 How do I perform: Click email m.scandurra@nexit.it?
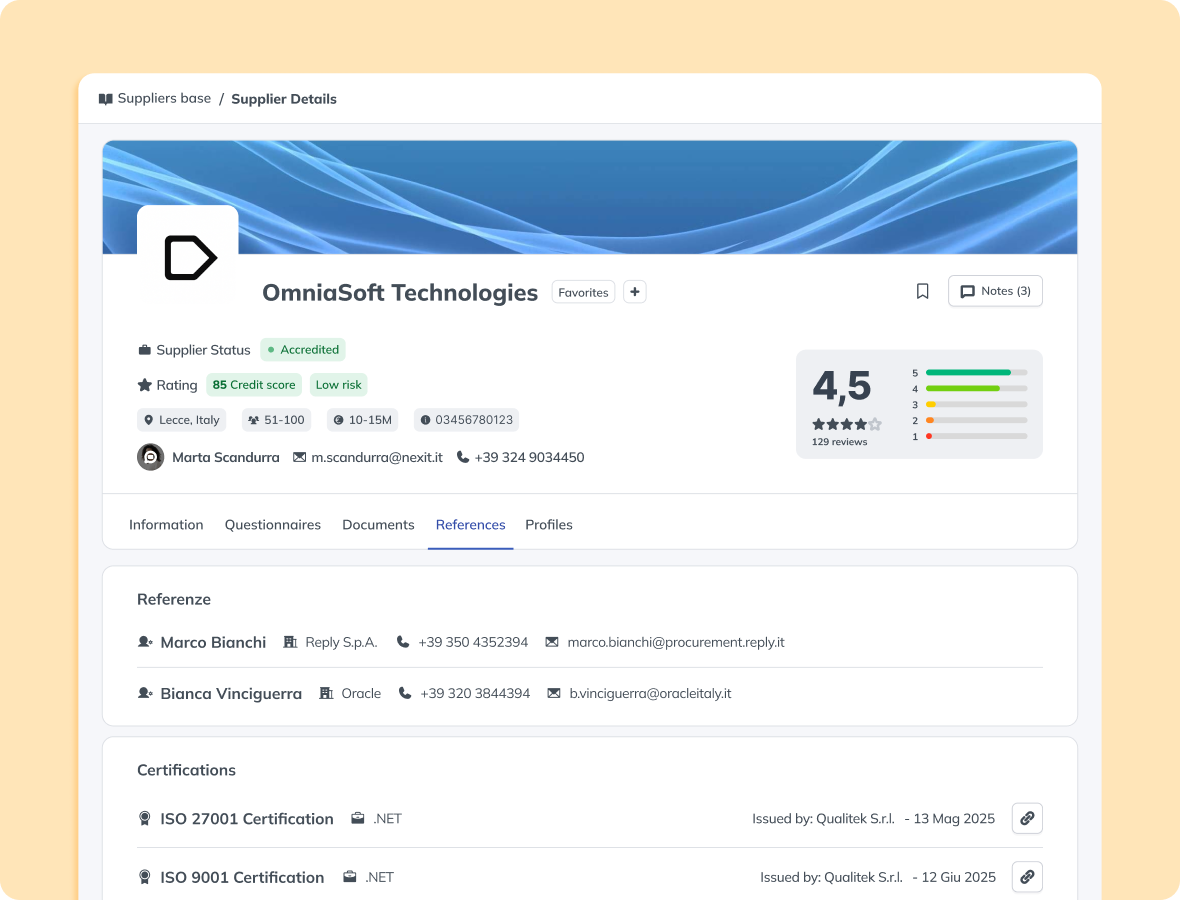coord(376,457)
